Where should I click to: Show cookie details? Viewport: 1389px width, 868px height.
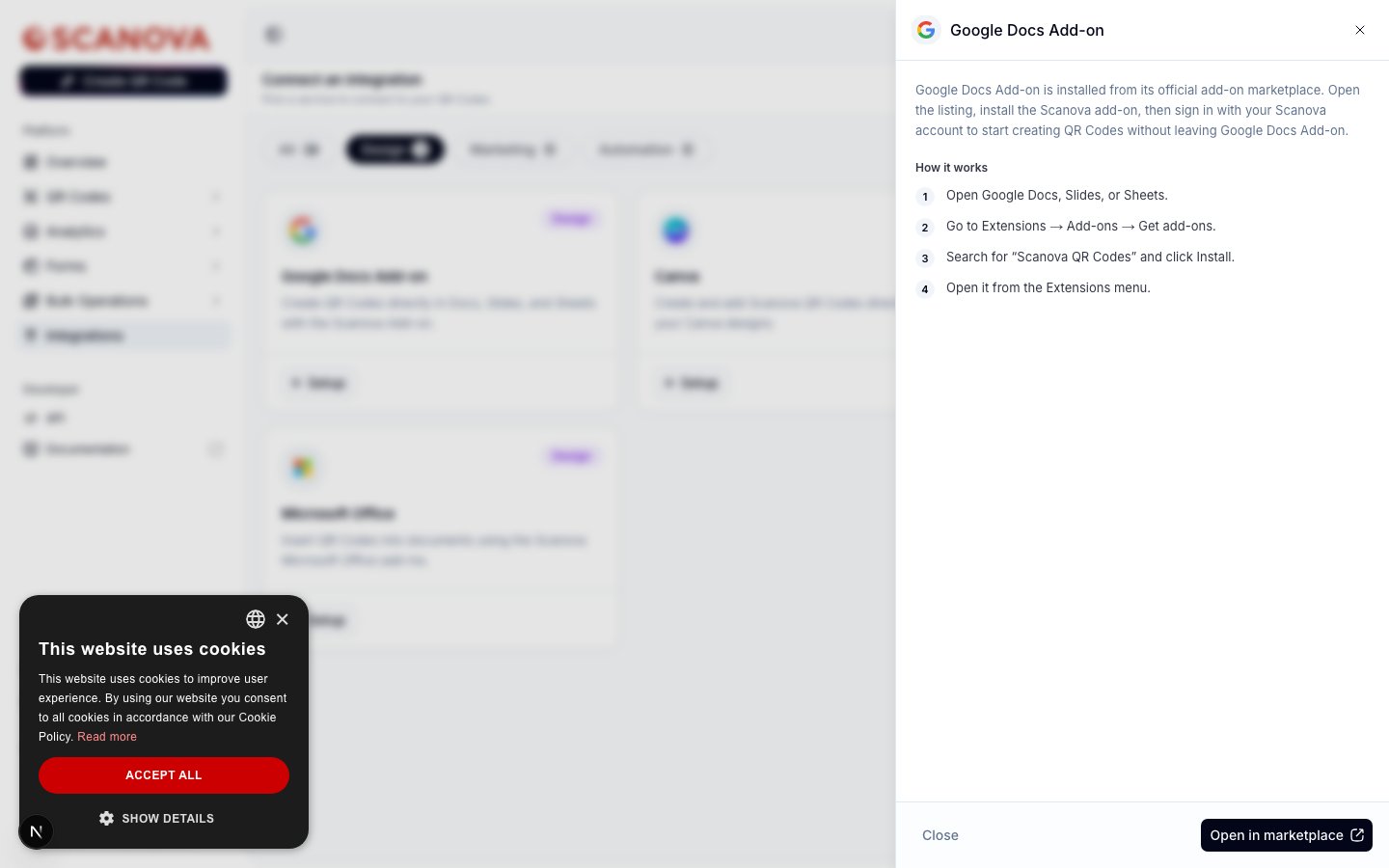pos(156,818)
